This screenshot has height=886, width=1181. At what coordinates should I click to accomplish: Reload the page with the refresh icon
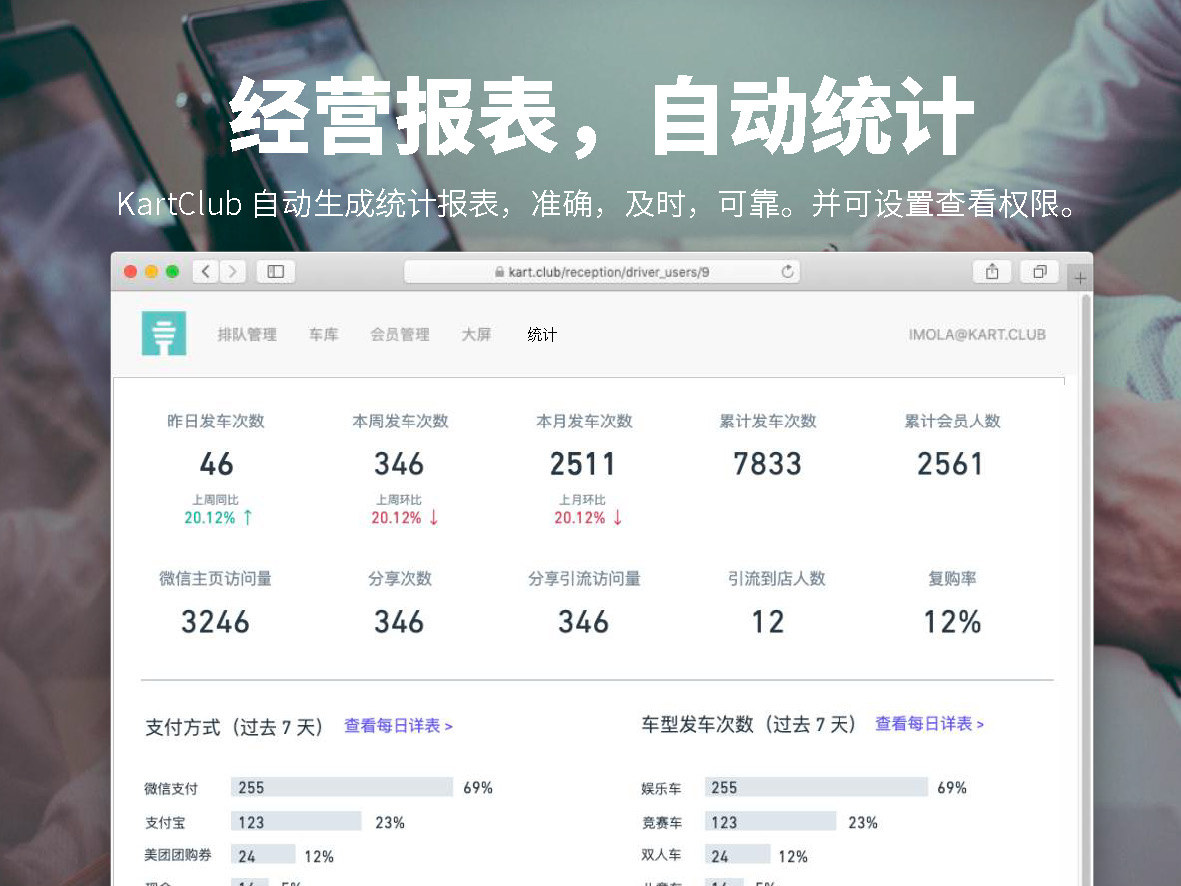pos(787,271)
